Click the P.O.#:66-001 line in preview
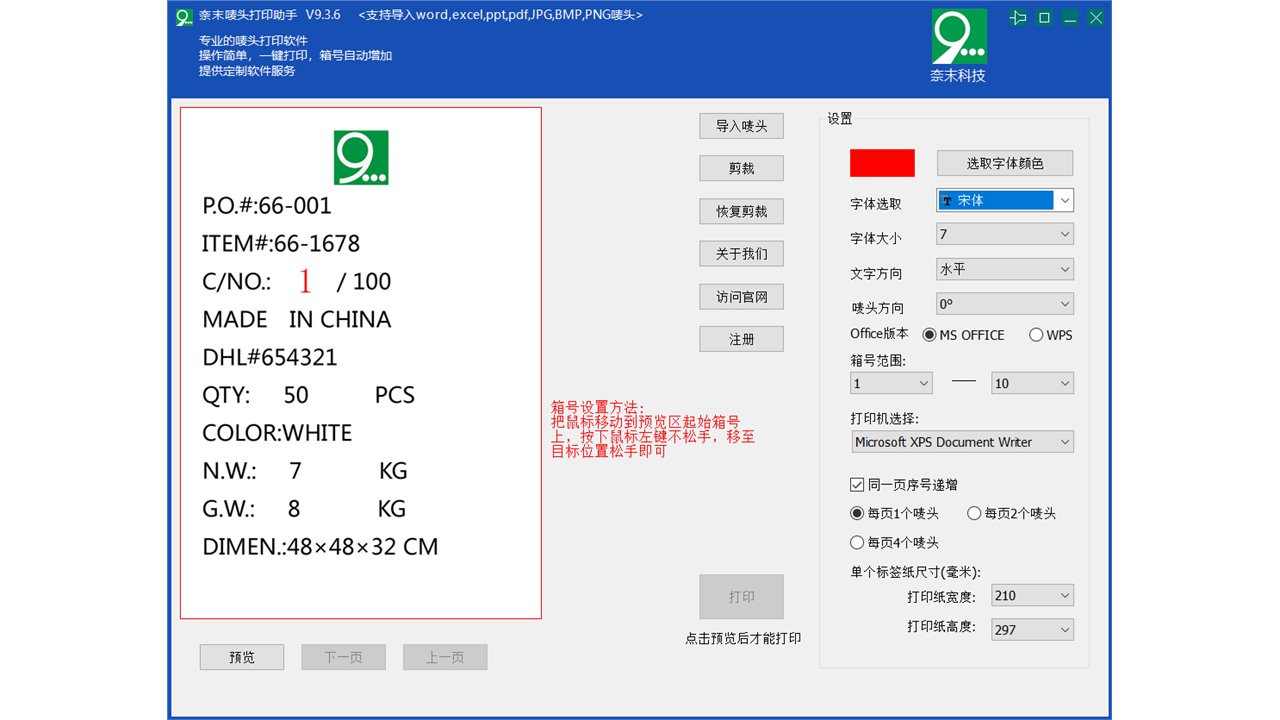 [267, 206]
